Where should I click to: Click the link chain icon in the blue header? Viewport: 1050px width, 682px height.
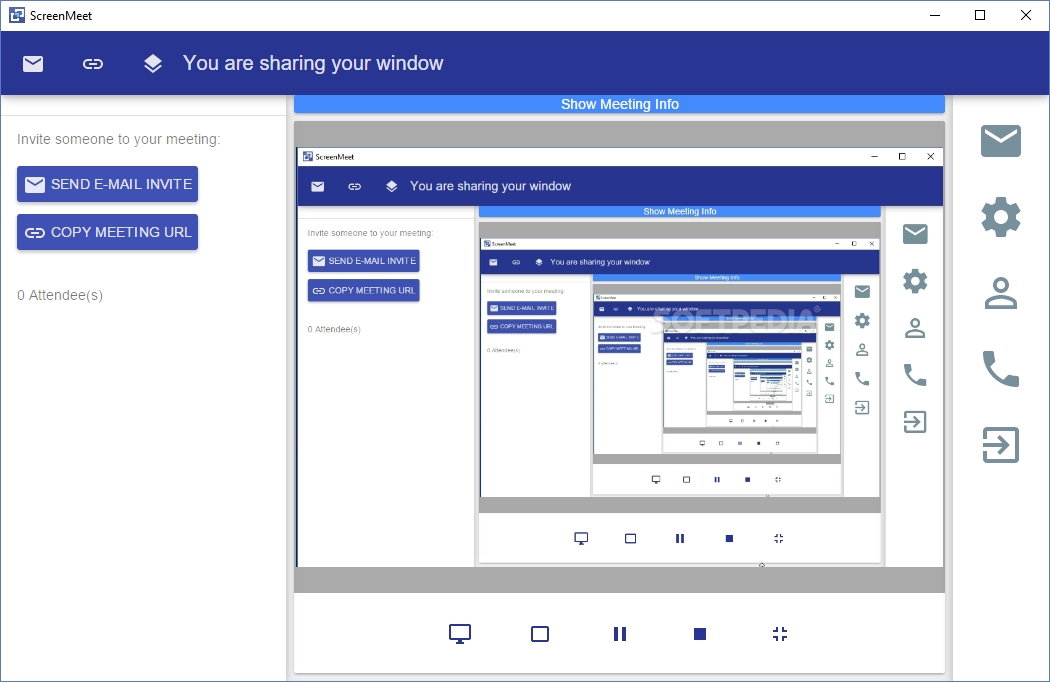(x=92, y=64)
